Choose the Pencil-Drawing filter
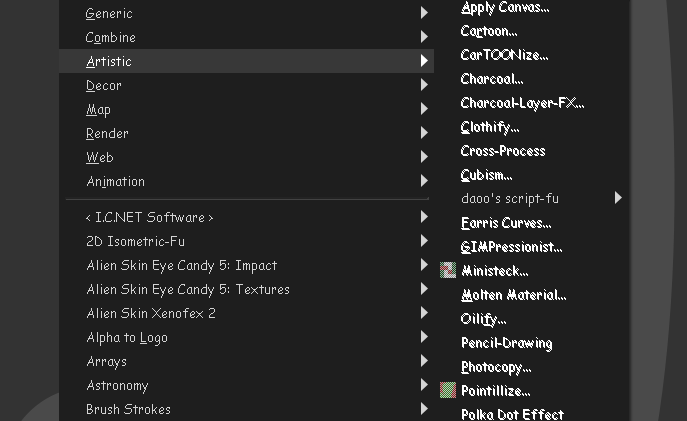The width and height of the screenshot is (687, 421). coord(506,343)
